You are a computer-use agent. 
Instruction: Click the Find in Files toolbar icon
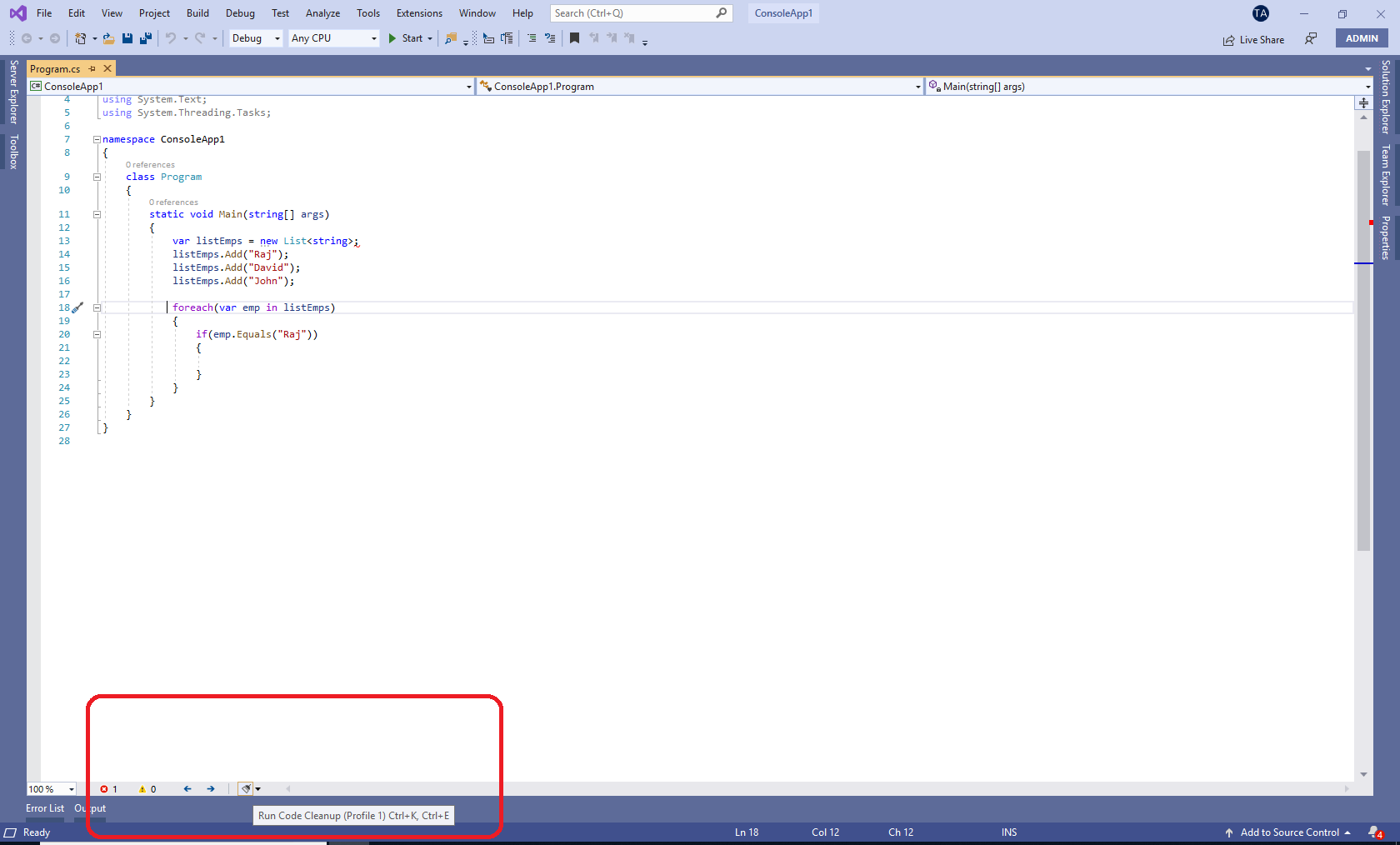pos(451,38)
